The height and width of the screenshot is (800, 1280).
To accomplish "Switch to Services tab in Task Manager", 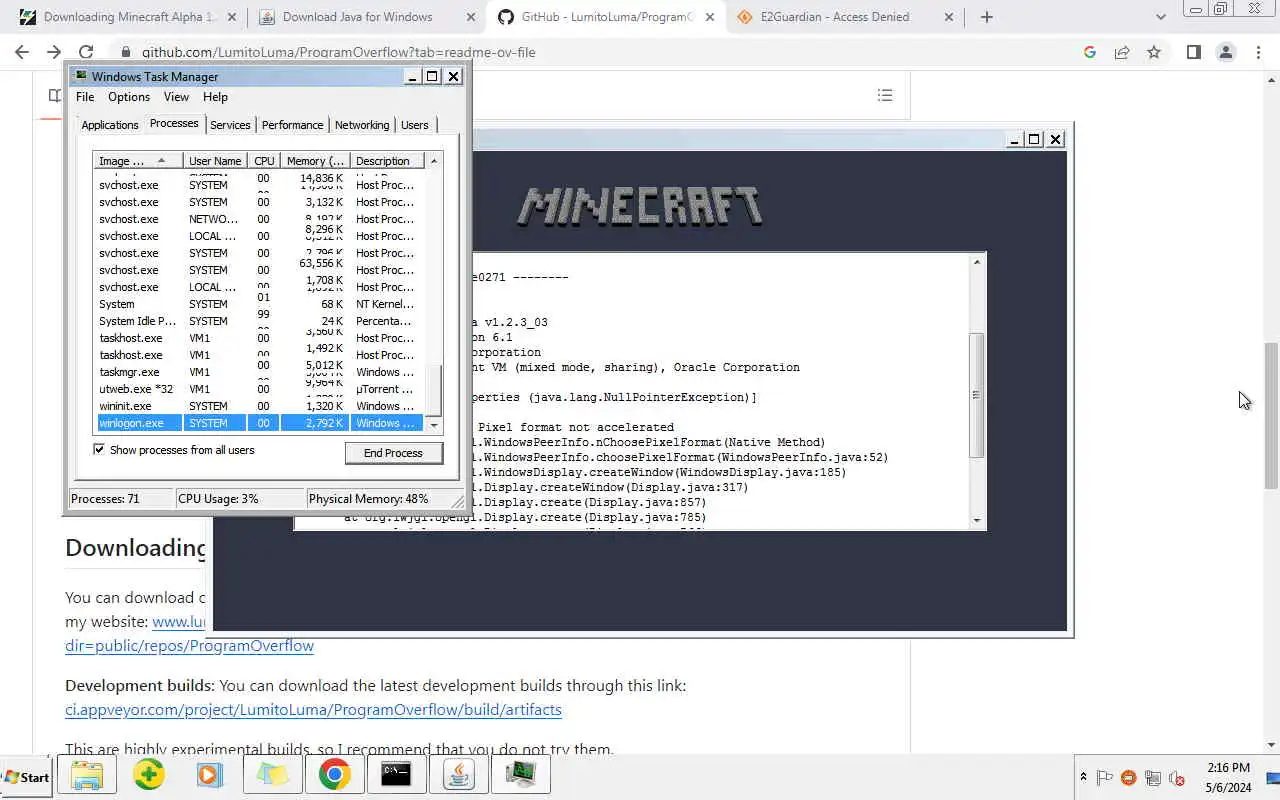I will pos(230,125).
